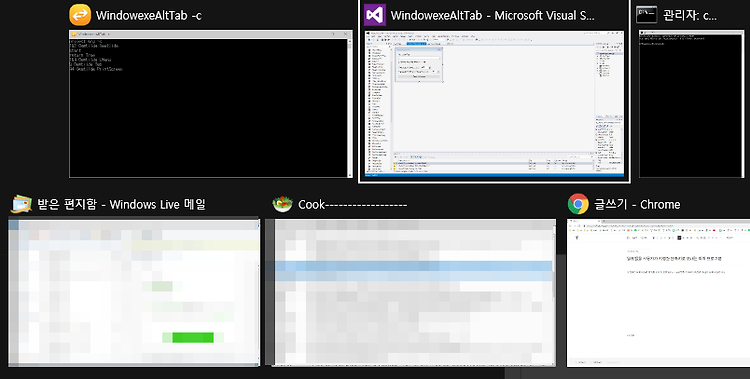
Task: Select the WindowexeAltTab -c console thumbnail
Action: [x=211, y=104]
